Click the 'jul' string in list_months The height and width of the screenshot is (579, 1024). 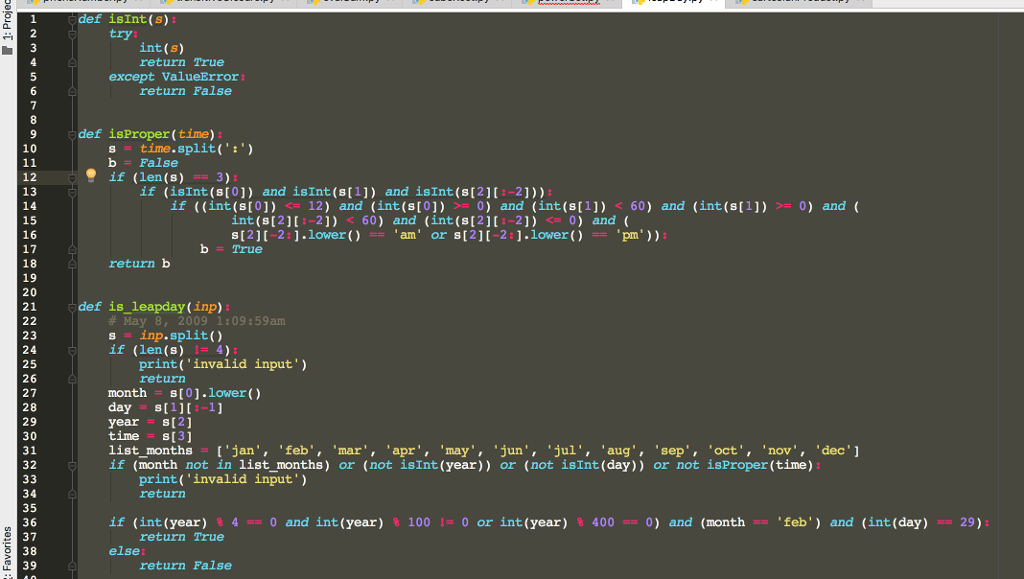[565, 450]
